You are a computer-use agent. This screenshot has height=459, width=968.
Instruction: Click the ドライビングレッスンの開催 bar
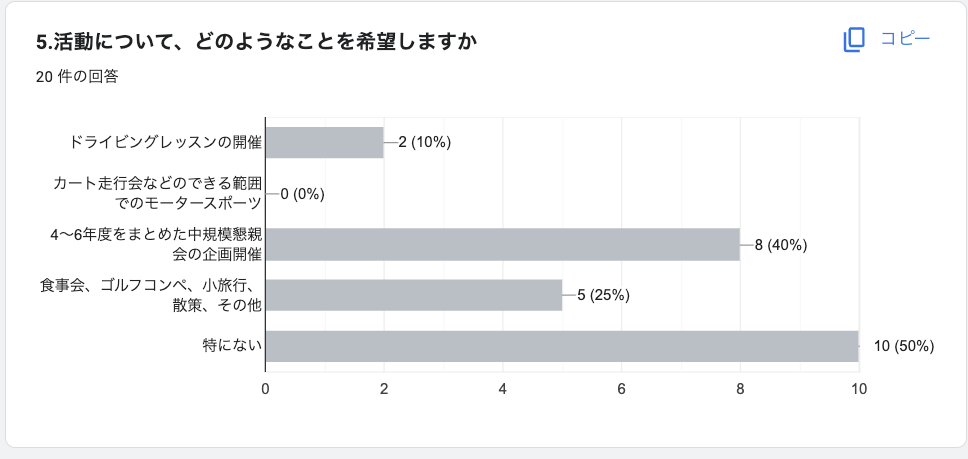click(x=324, y=142)
